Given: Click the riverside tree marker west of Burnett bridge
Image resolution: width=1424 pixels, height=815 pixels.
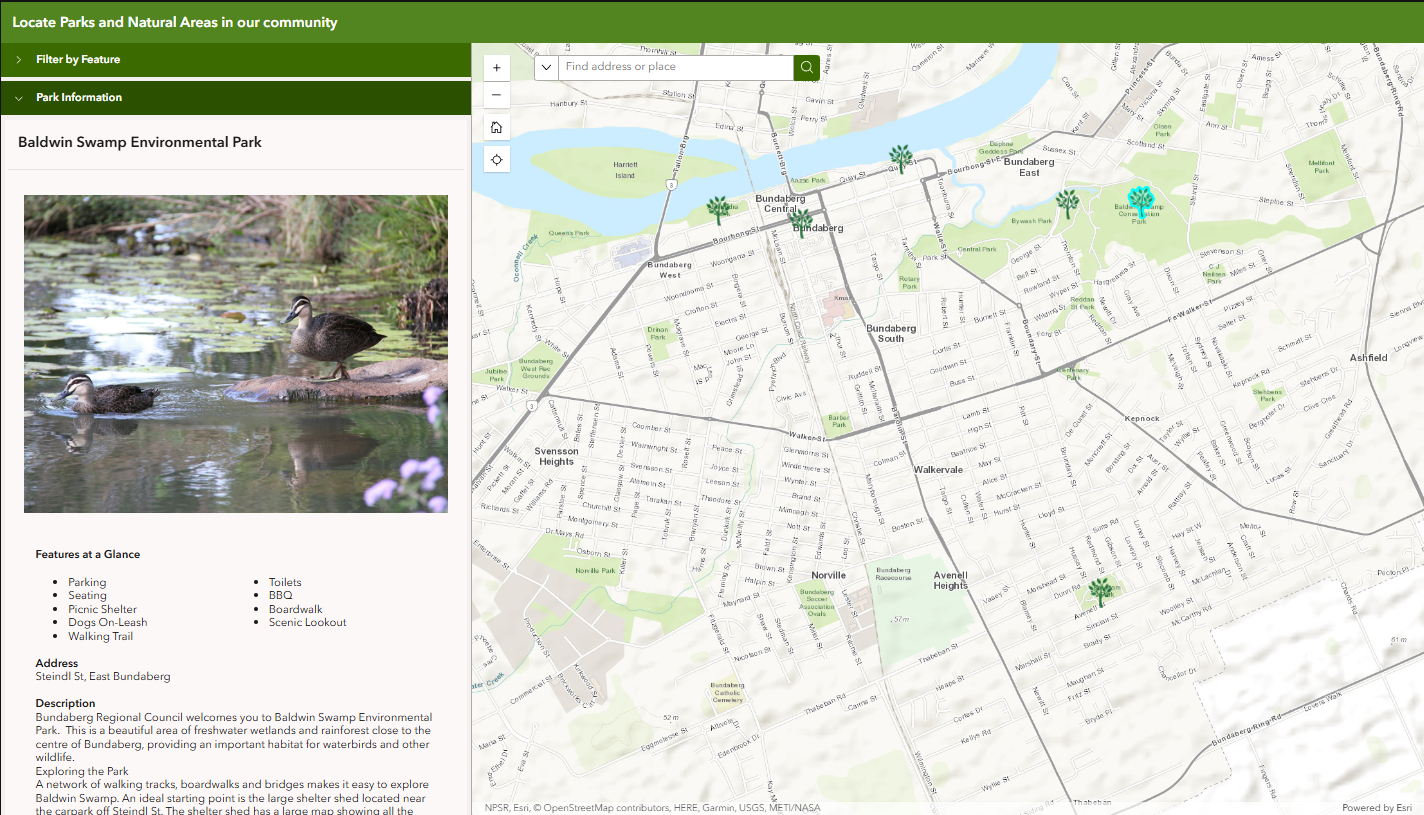Looking at the screenshot, I should click(718, 209).
